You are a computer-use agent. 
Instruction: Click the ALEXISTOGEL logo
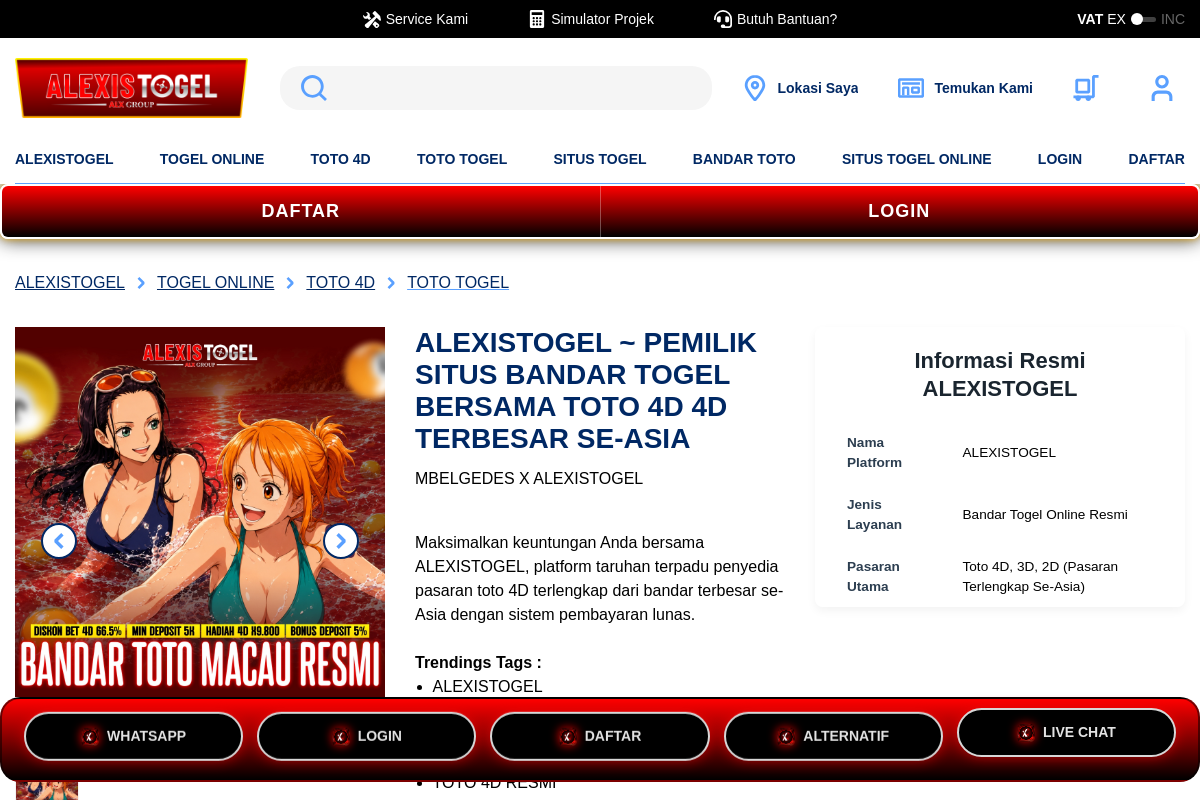131,88
